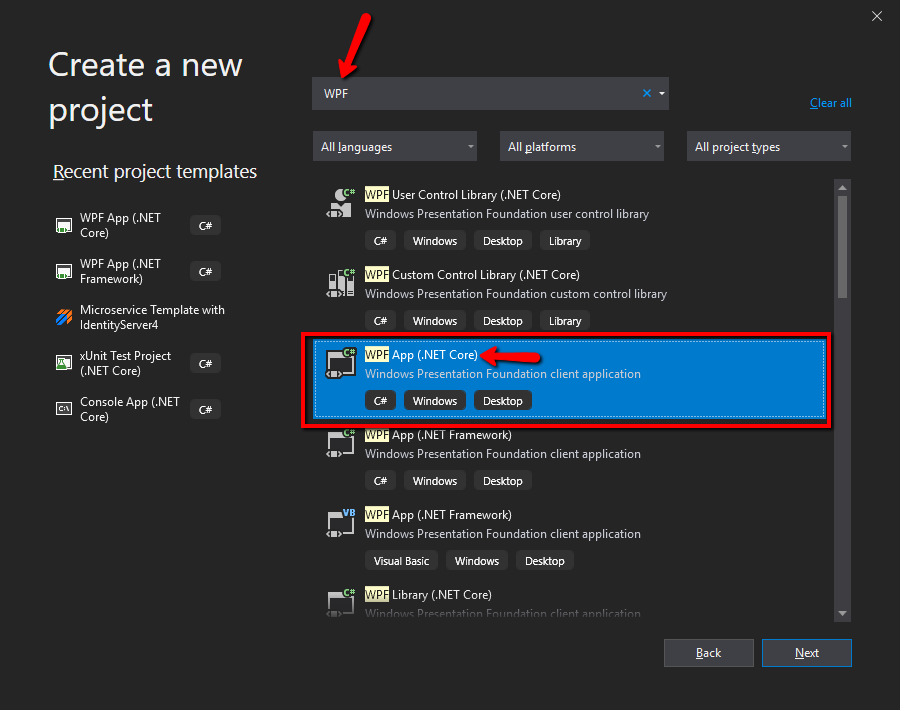Image resolution: width=900 pixels, height=710 pixels.
Task: Click the Console App (.NET Core) recent icon
Action: coord(64,409)
